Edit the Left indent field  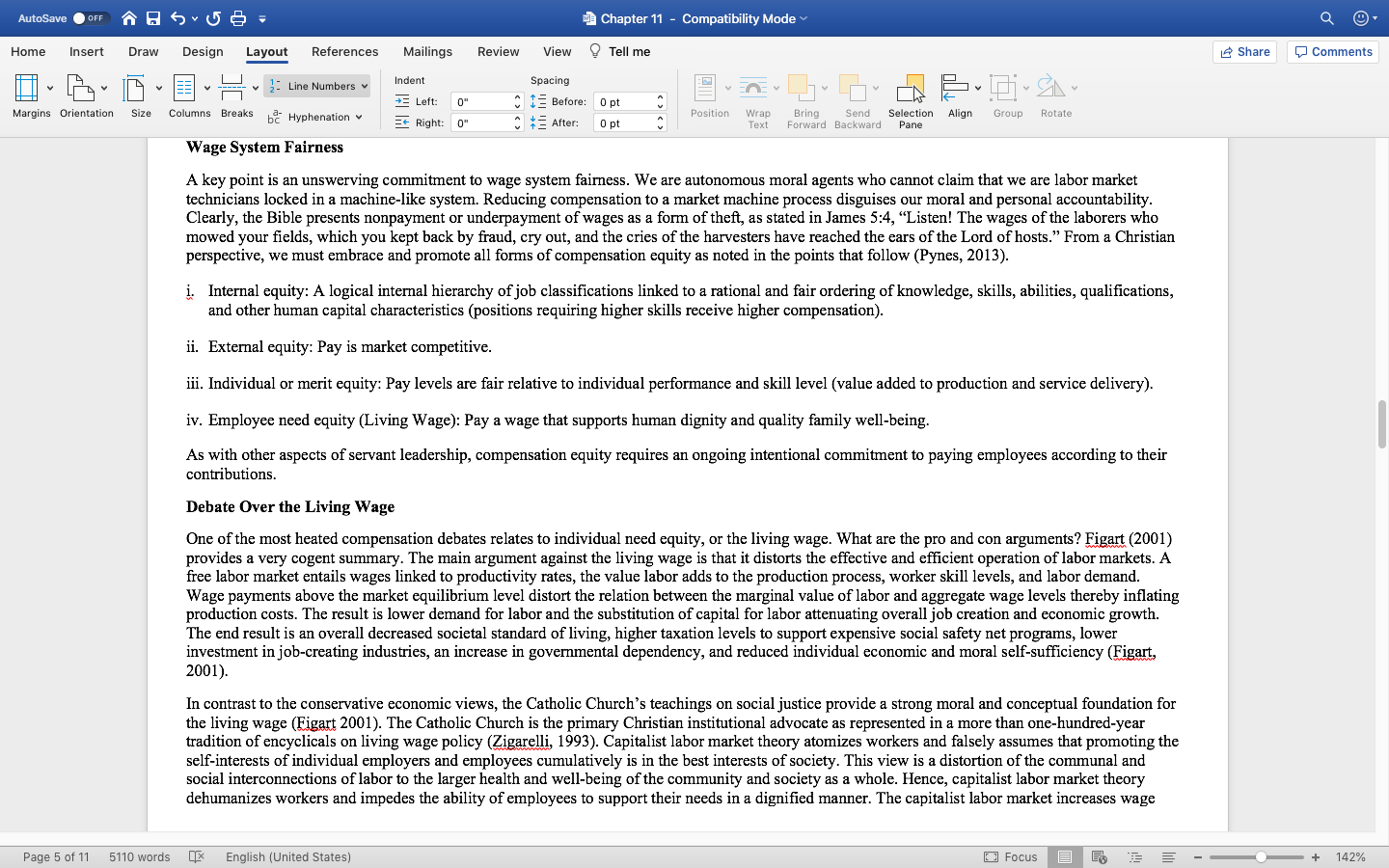[x=481, y=101]
